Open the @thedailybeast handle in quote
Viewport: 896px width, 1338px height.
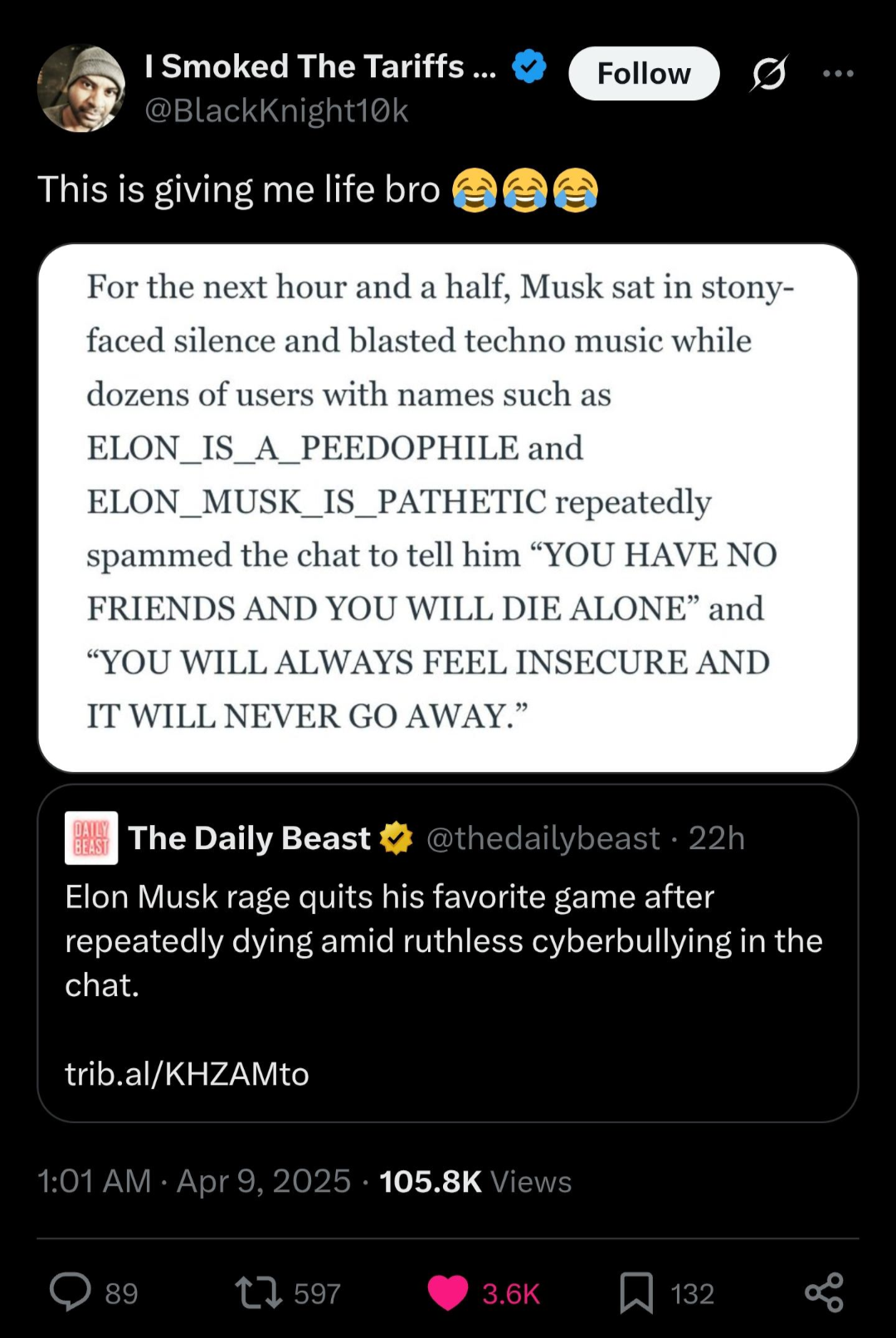tap(543, 838)
